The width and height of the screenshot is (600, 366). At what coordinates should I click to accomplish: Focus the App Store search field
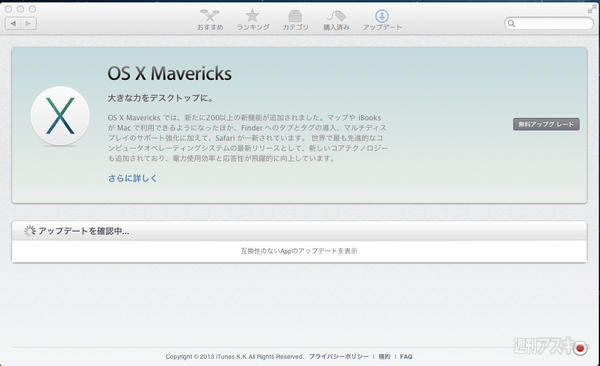coord(549,23)
